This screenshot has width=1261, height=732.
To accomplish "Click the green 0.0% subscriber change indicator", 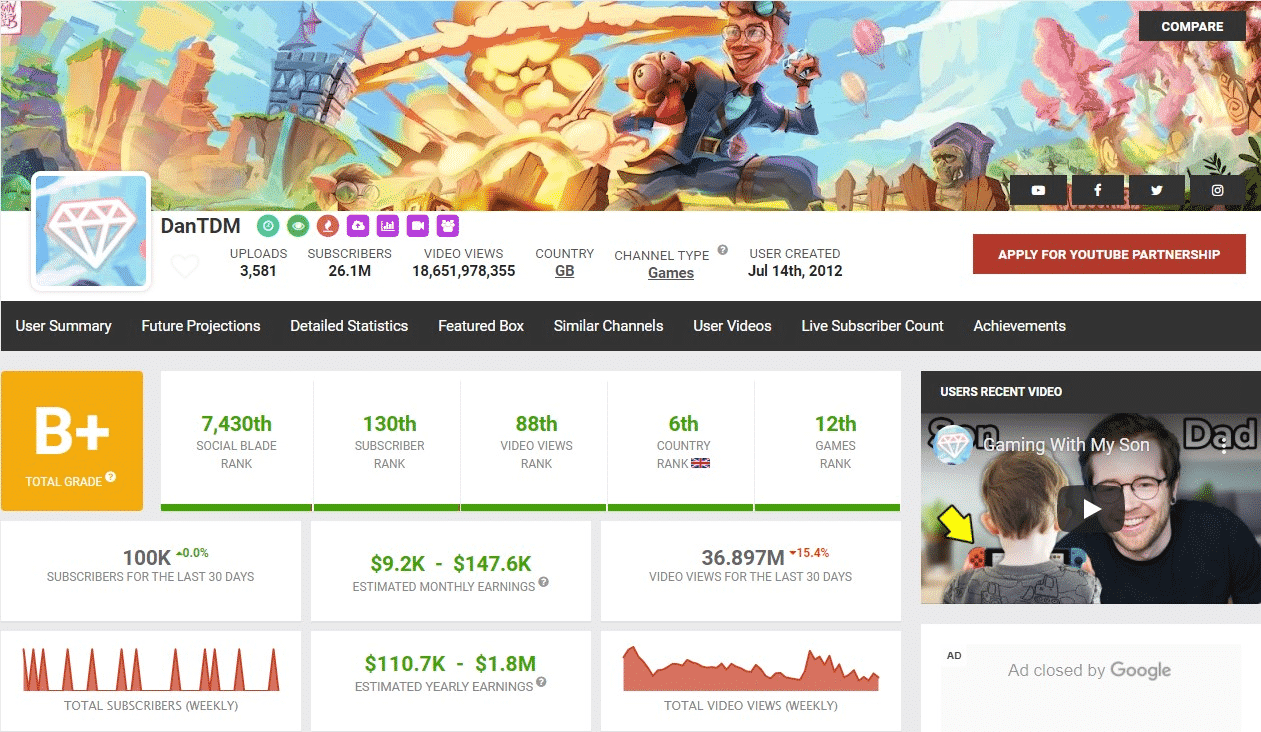I will 192,552.
